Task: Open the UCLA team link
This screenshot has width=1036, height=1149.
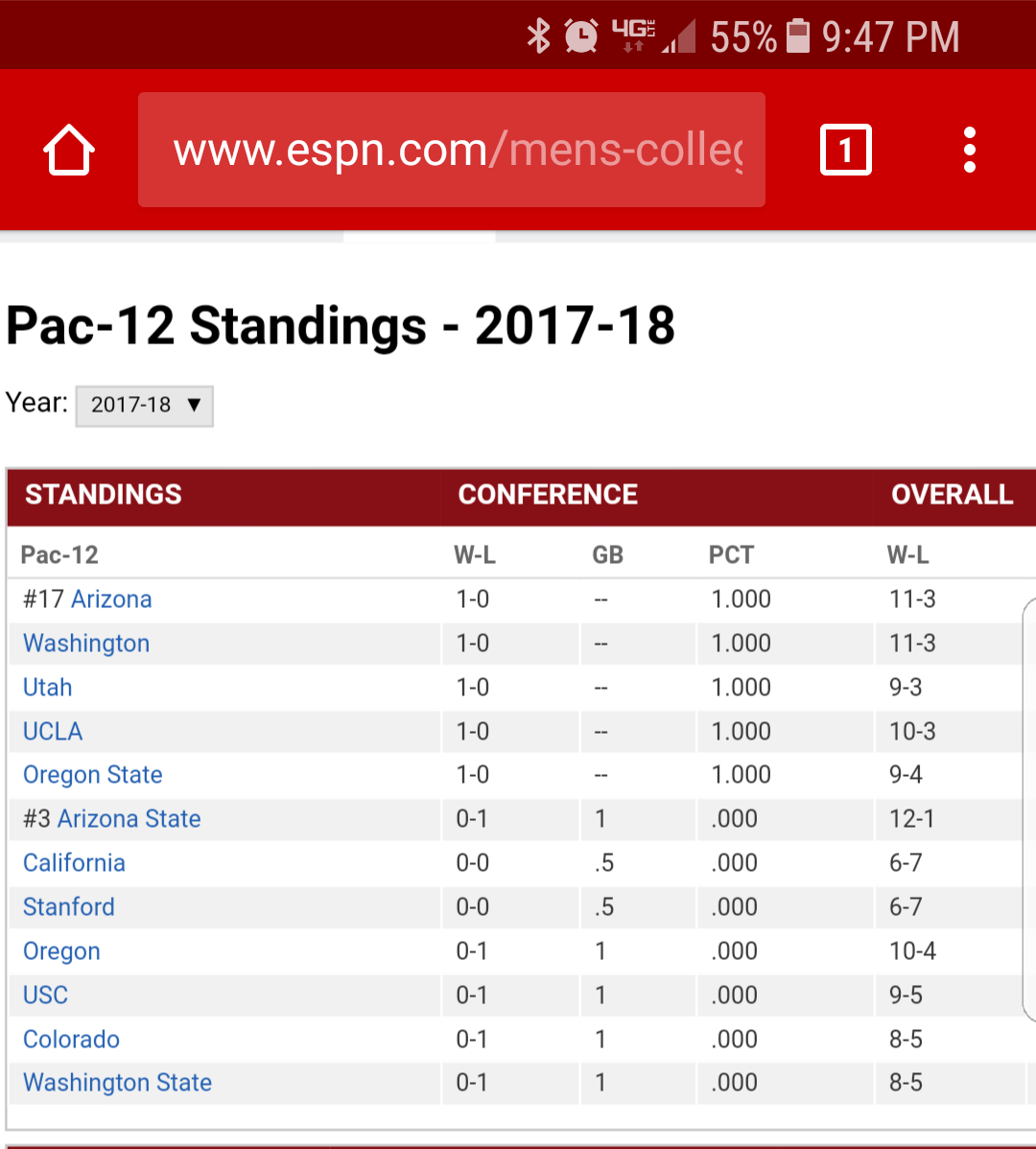Action: pos(53,732)
